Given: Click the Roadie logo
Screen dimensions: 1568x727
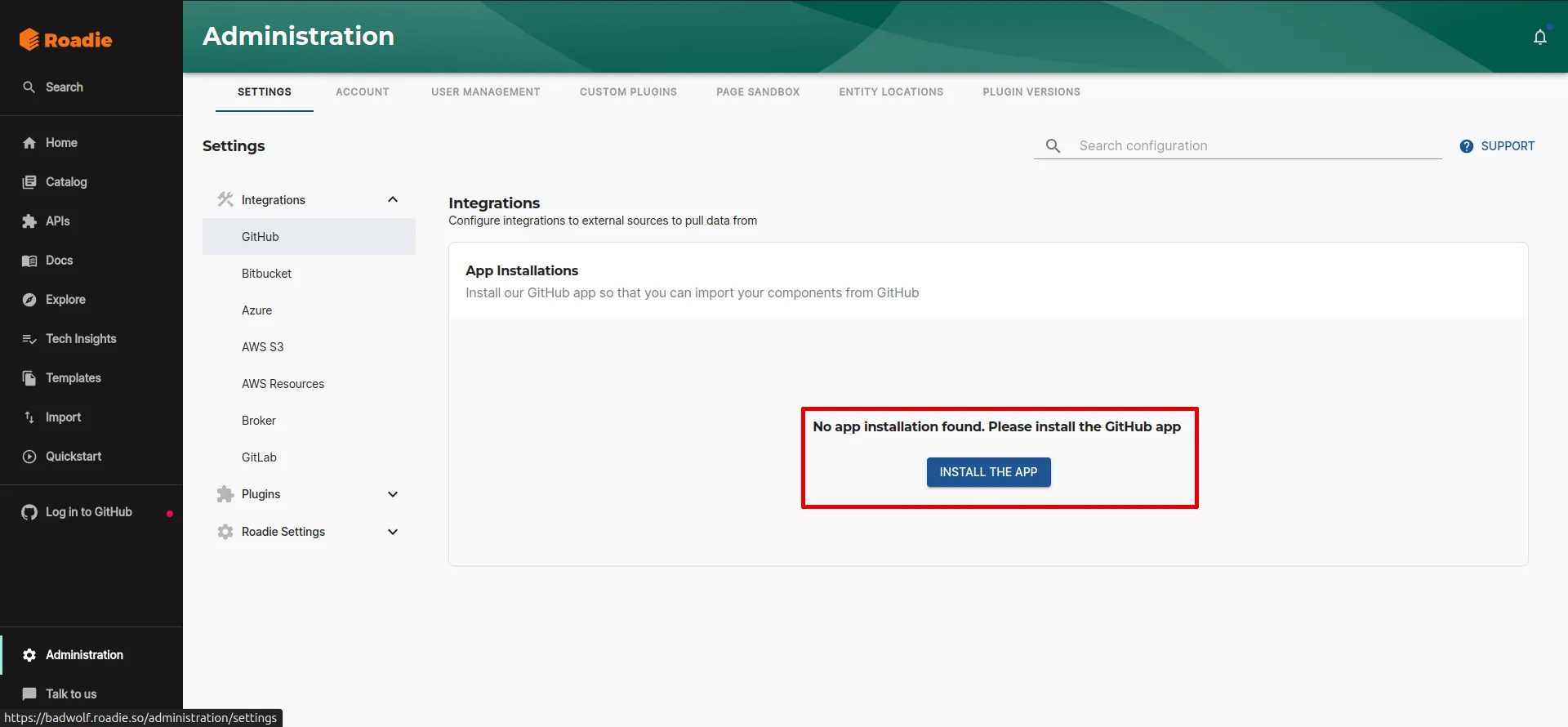Looking at the screenshot, I should coord(66,39).
